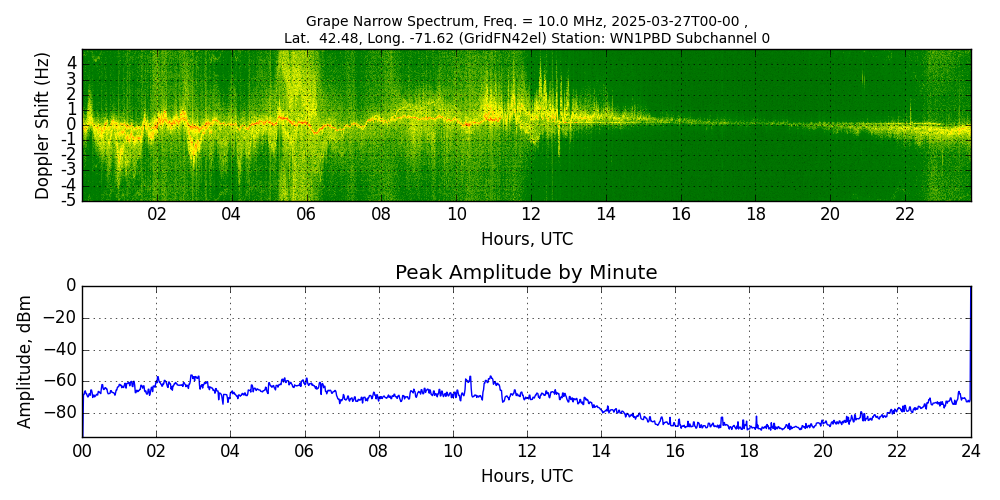
Task: Click the 12 hour tick on the spectrogram
Action: [531, 214]
